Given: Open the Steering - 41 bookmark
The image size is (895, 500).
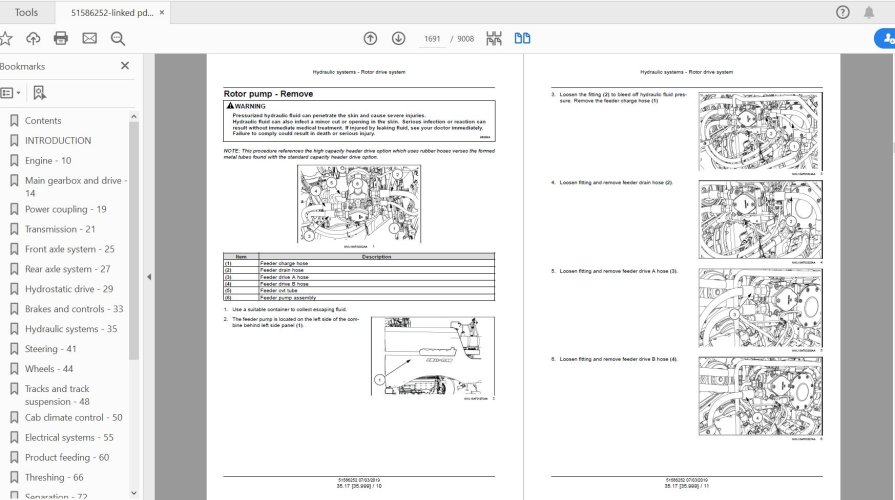Looking at the screenshot, I should (50, 349).
